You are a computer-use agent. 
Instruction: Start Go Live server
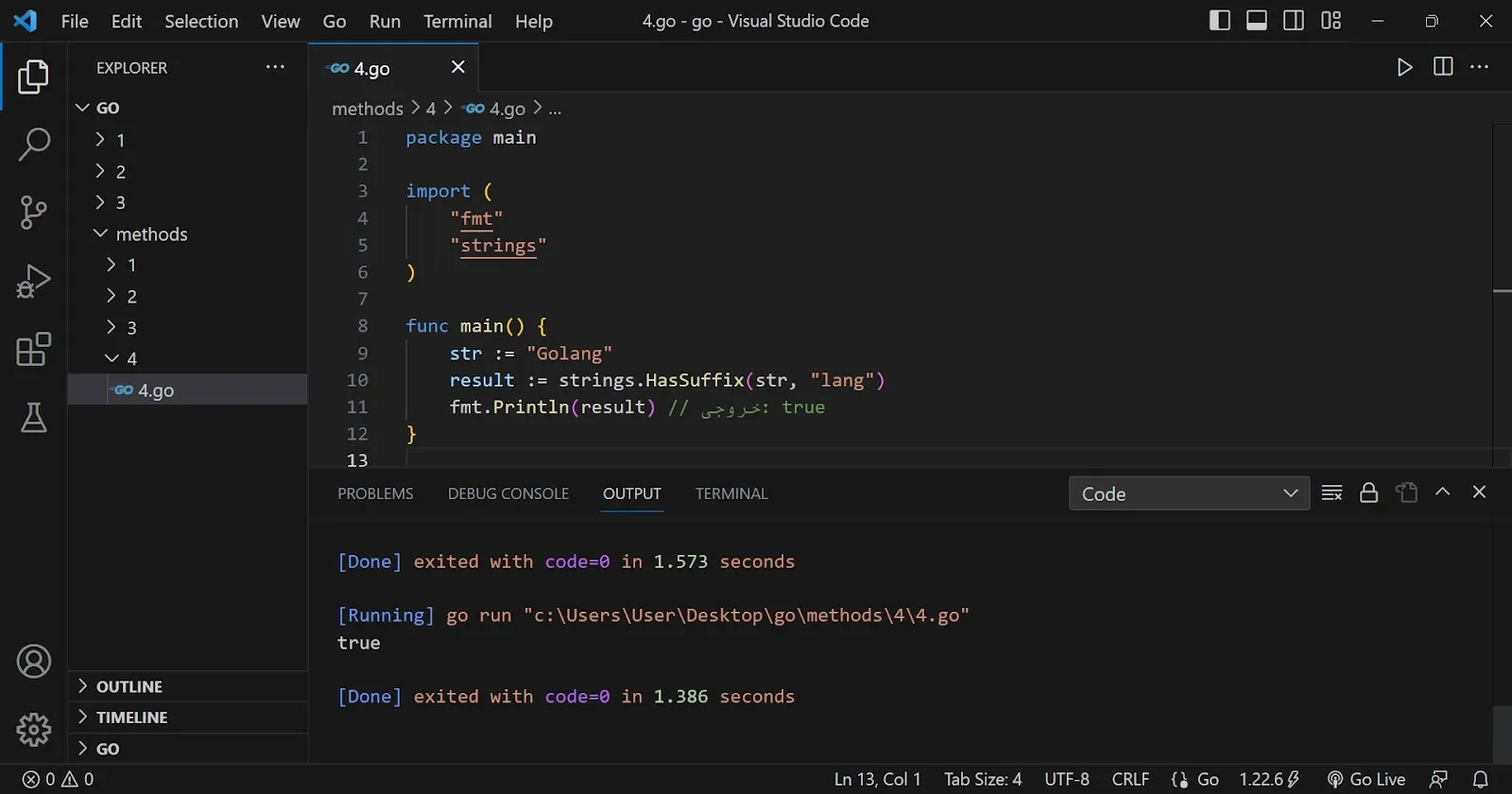(1366, 780)
